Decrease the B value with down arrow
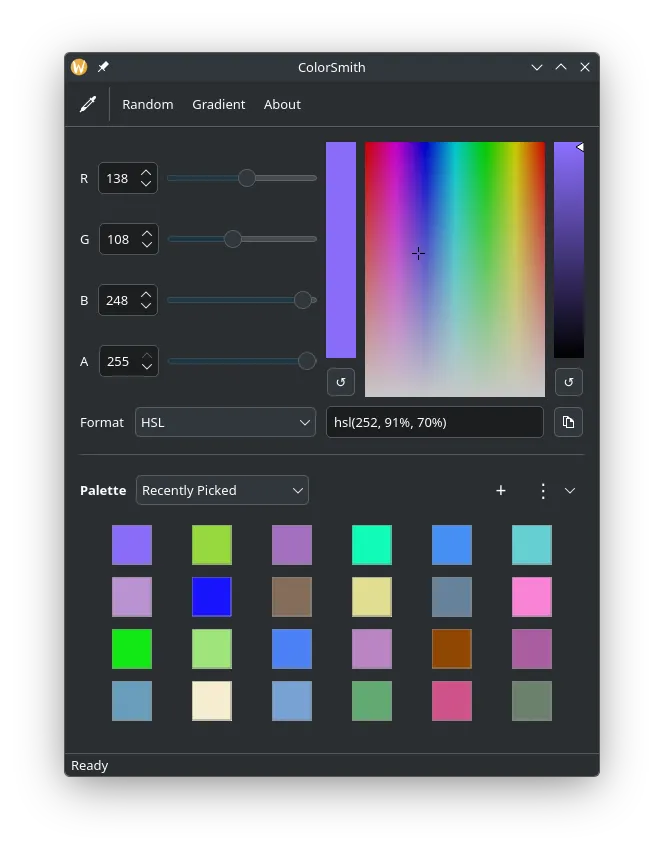 (146, 306)
